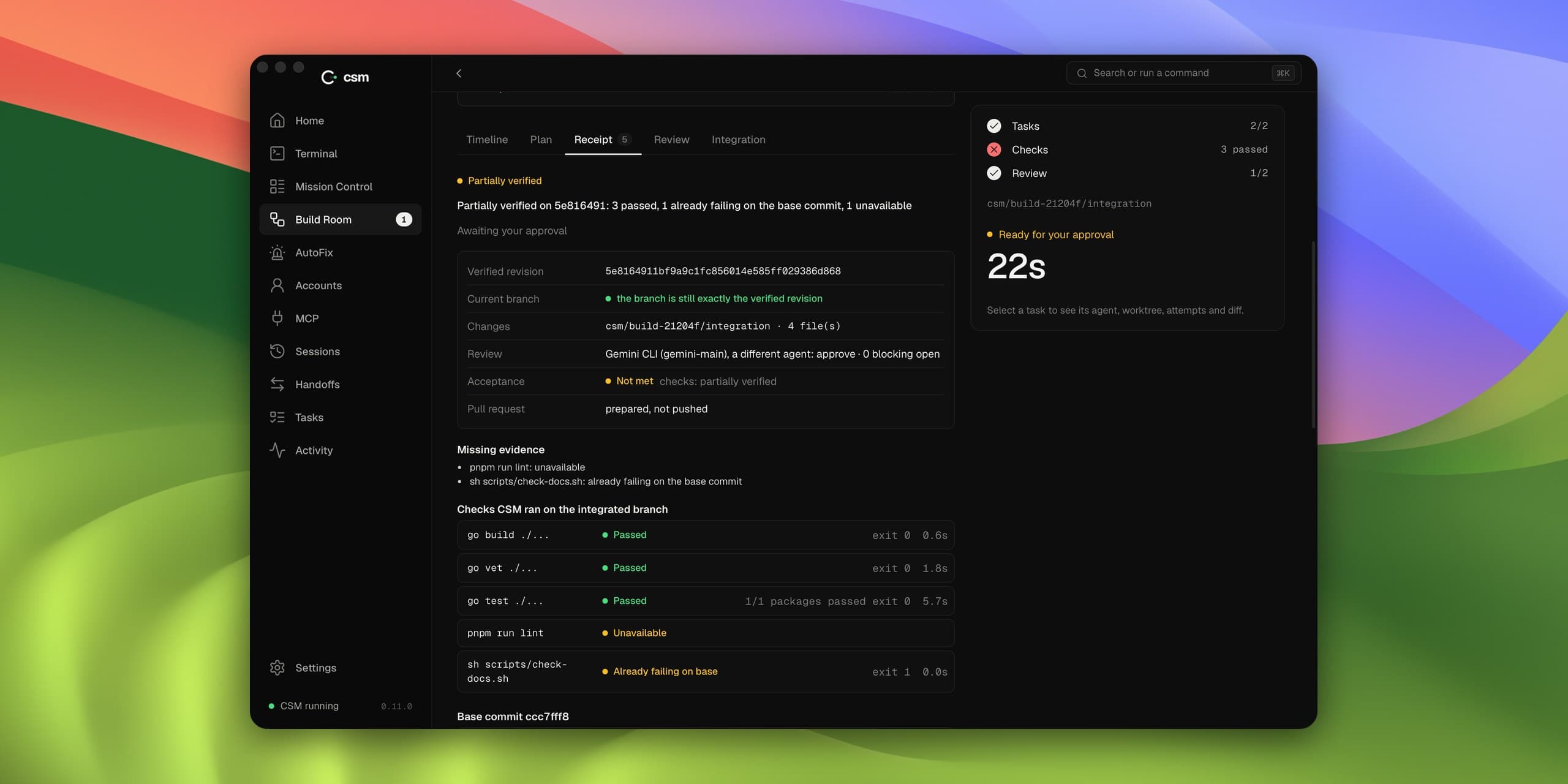Open the Mission Control icon in sidebar
Image resolution: width=1568 pixels, height=784 pixels.
[277, 186]
